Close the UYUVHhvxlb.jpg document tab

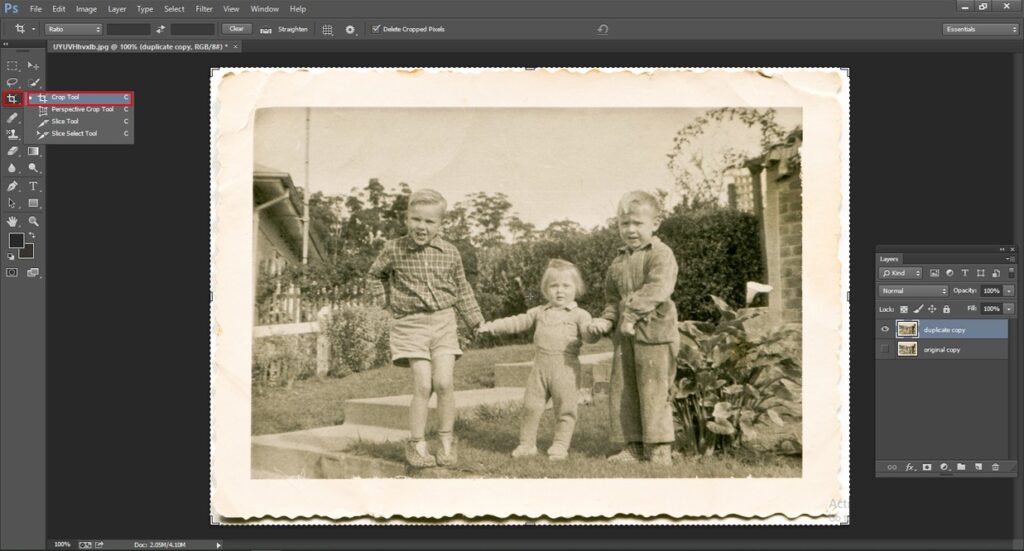tap(236, 47)
